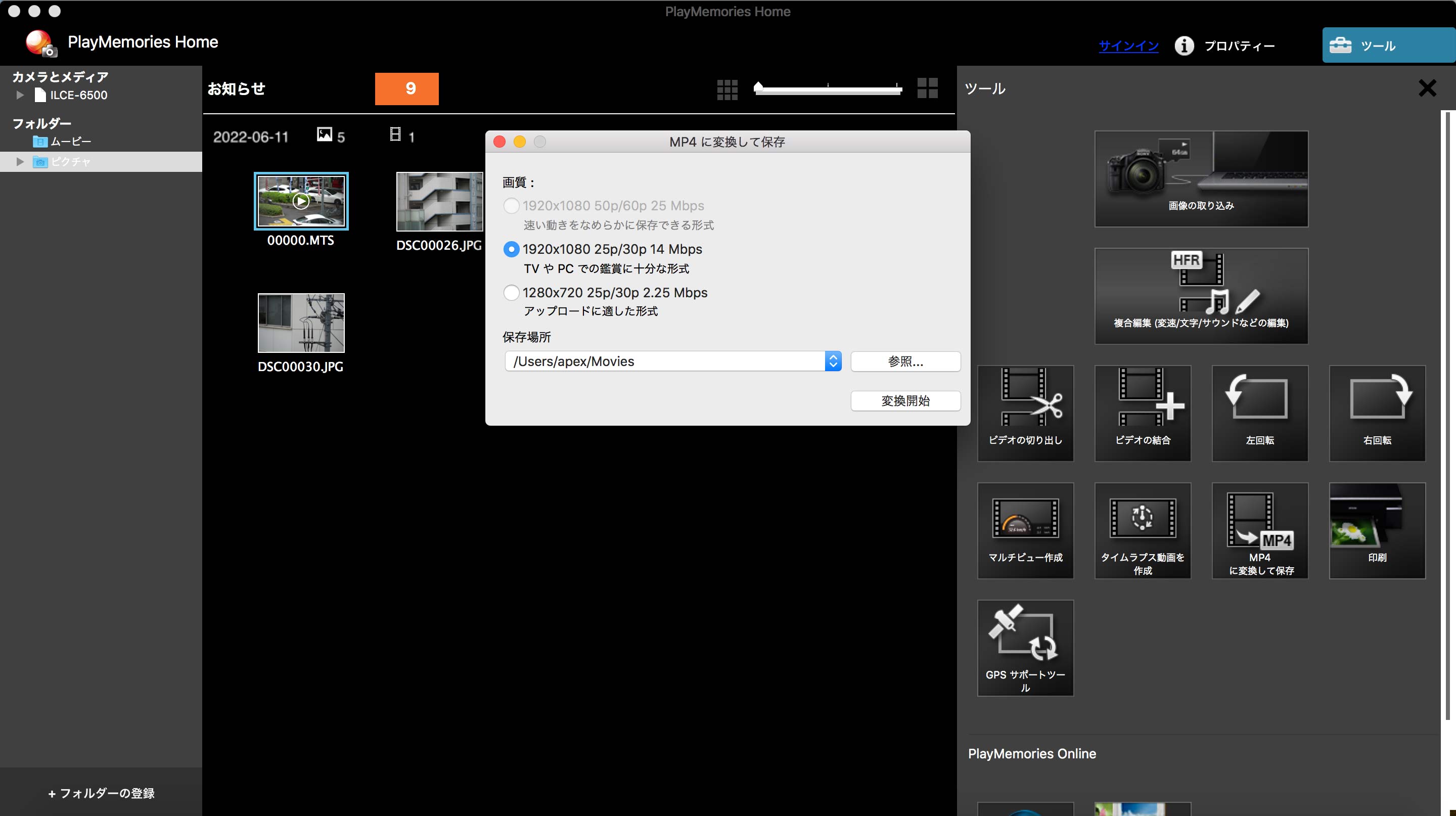Screen dimensions: 1456x816
Task: Expand the ピクチャ folder tree item
Action: (20, 162)
